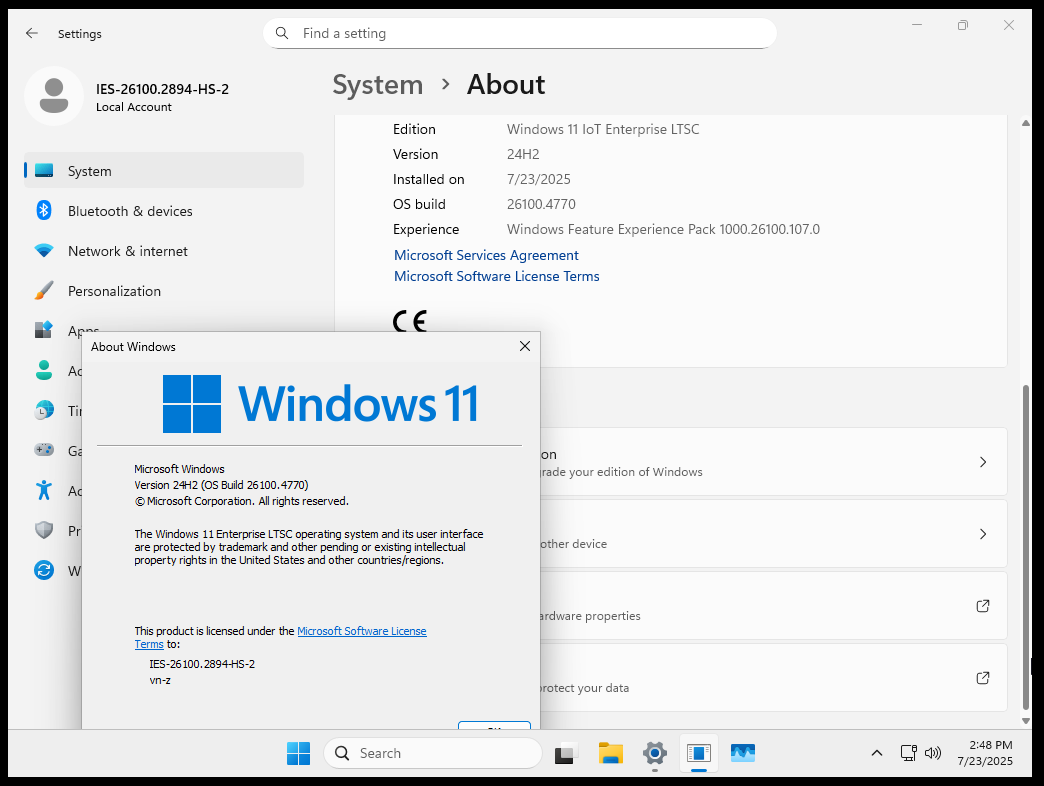This screenshot has height=786, width=1044.
Task: Click the taskbar Search box
Action: [433, 753]
